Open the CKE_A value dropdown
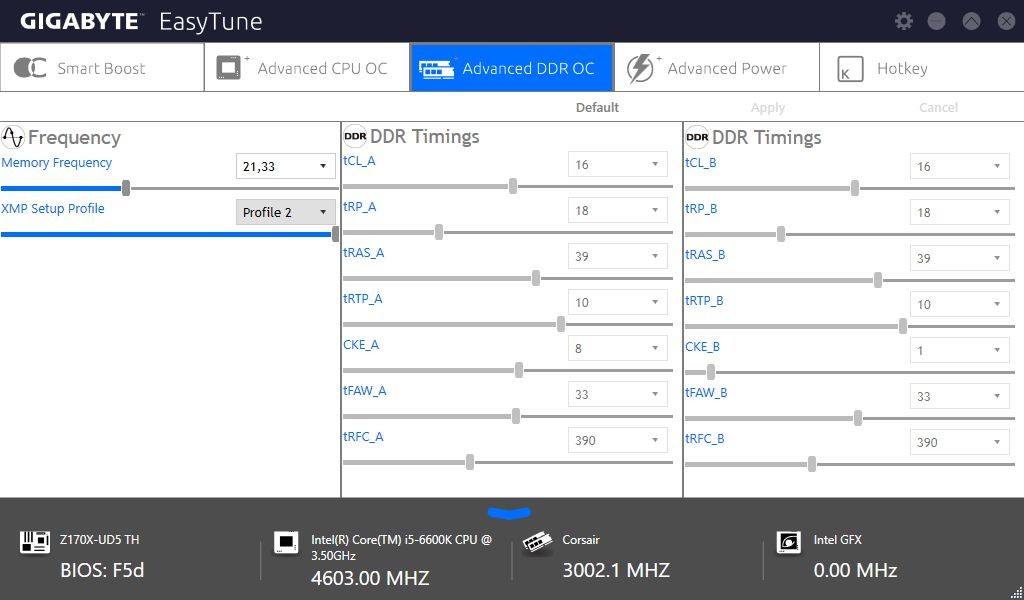The height and width of the screenshot is (600, 1024). [x=617, y=348]
